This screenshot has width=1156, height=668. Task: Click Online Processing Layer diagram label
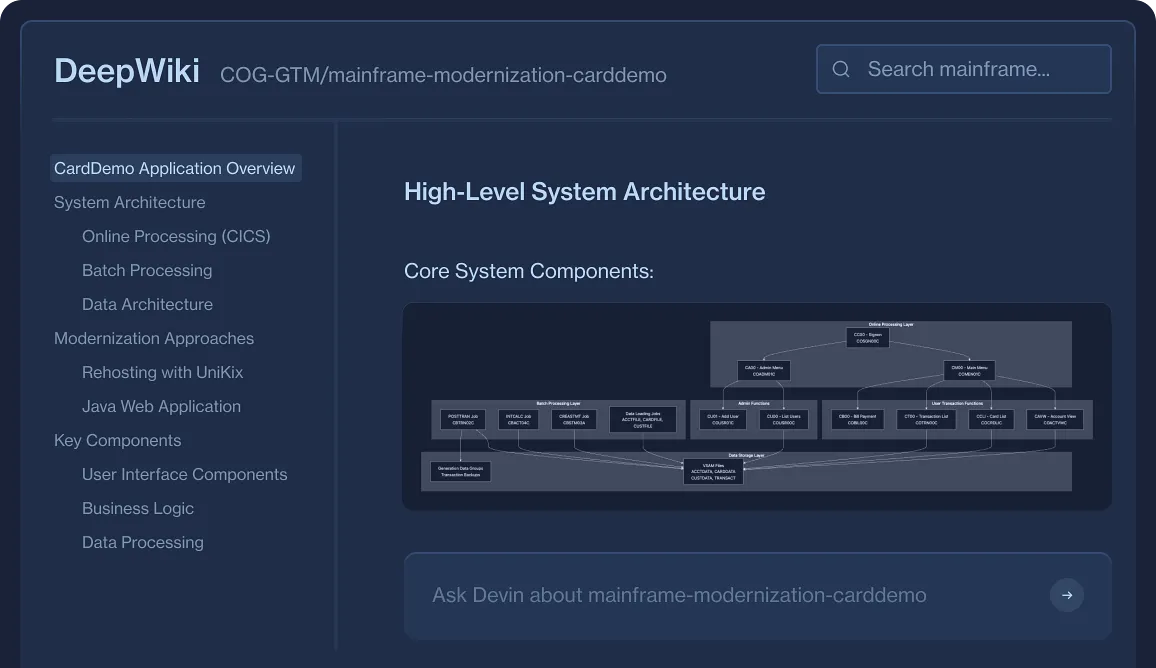pos(891,324)
